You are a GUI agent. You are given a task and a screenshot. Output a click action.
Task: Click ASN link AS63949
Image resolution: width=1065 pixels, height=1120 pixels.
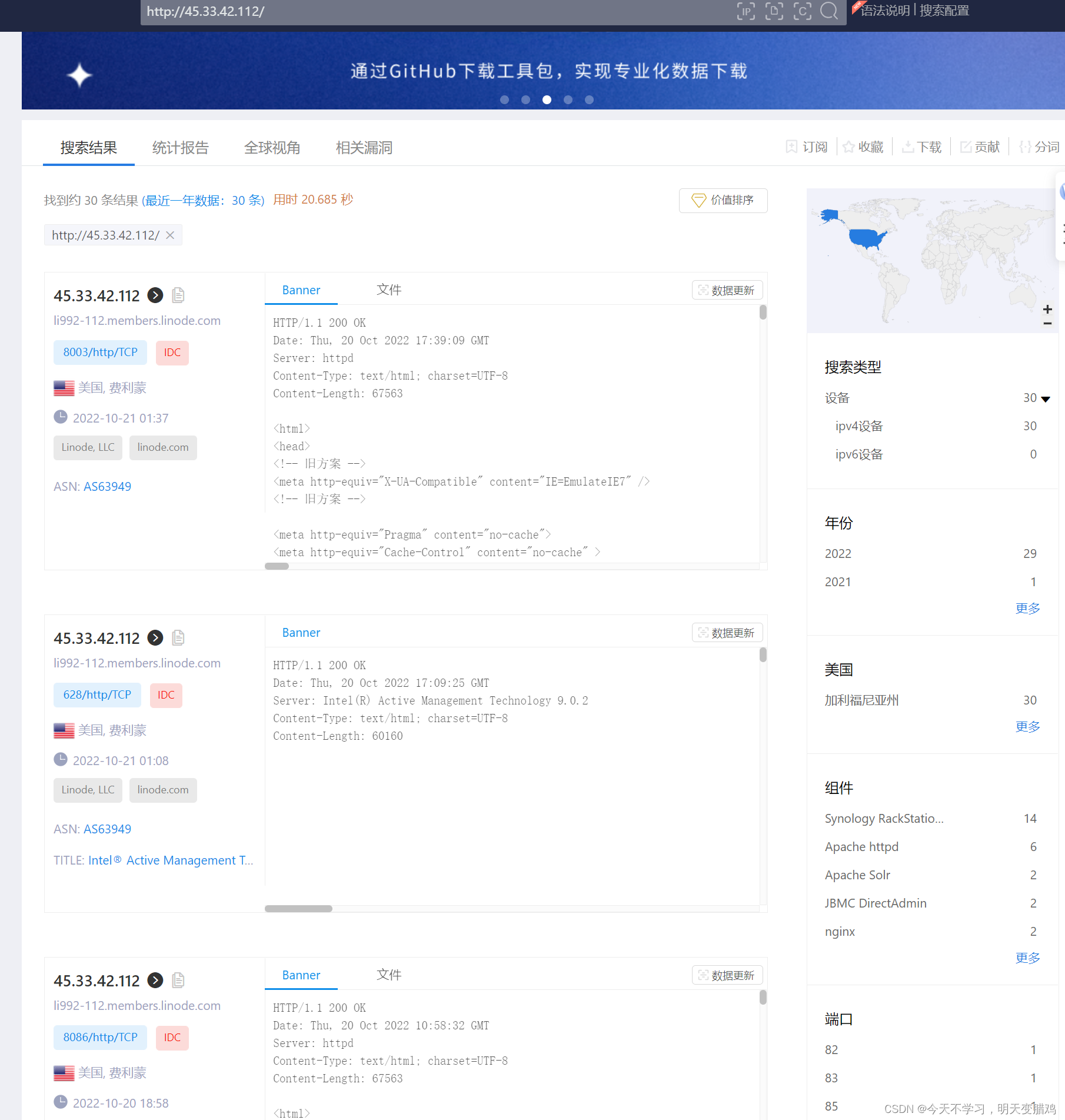108,486
